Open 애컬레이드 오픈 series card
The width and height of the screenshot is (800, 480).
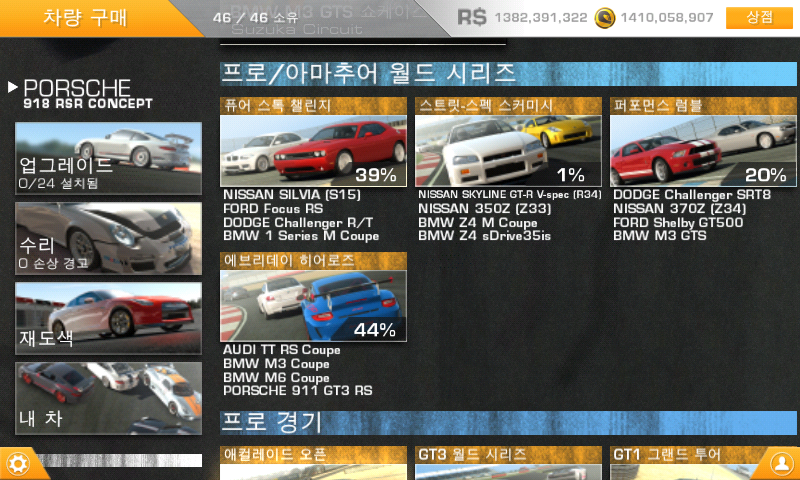click(313, 463)
